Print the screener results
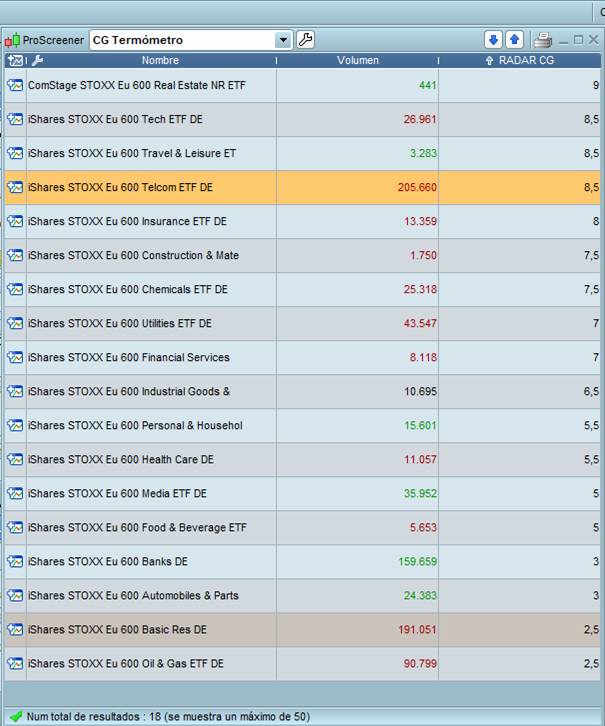Screen dimensions: 605x726 (x=543, y=40)
